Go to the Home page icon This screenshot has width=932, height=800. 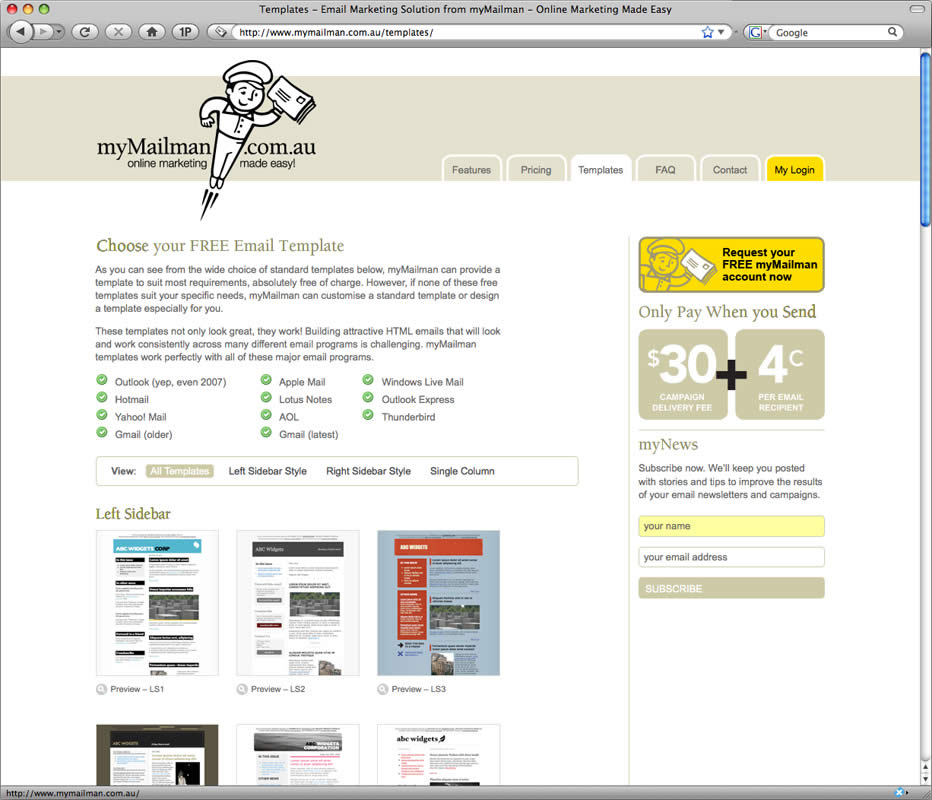152,32
